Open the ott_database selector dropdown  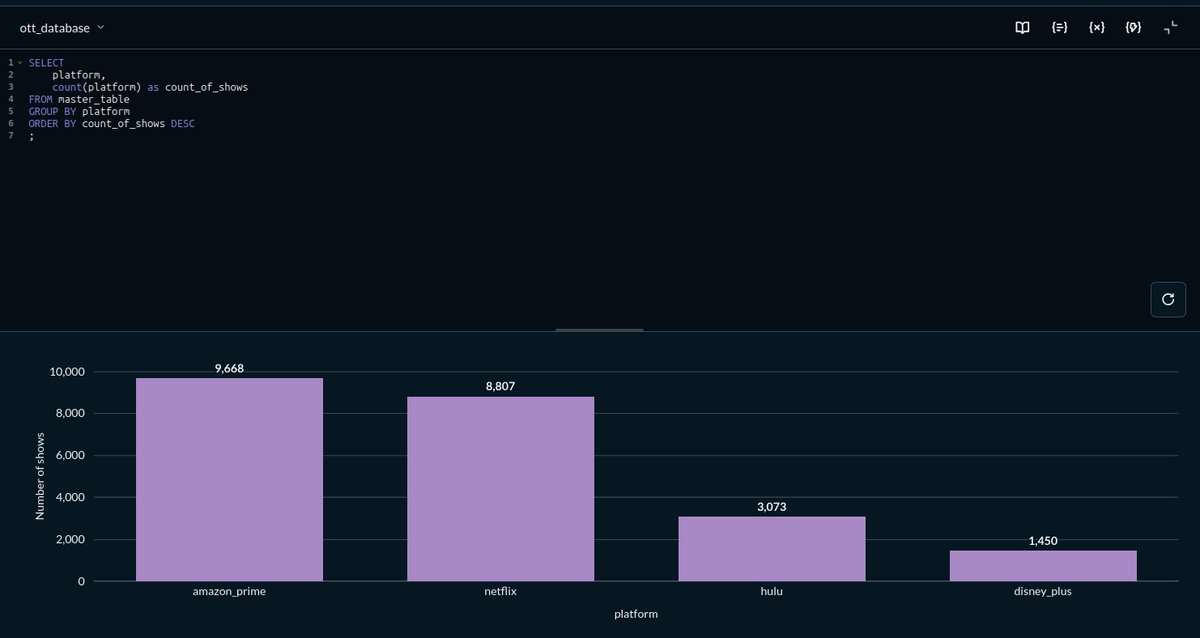click(62, 28)
